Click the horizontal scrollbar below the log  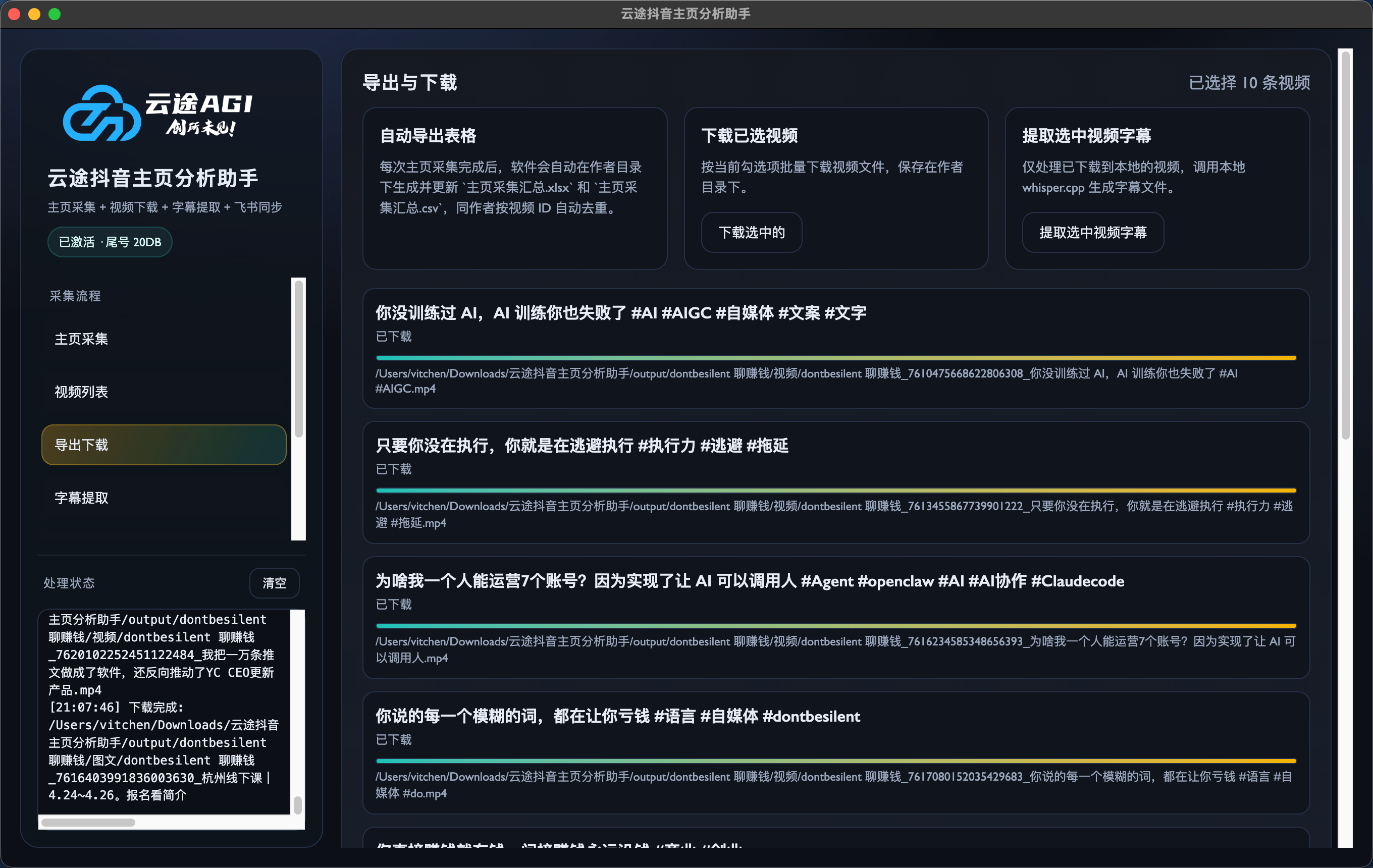[89, 823]
